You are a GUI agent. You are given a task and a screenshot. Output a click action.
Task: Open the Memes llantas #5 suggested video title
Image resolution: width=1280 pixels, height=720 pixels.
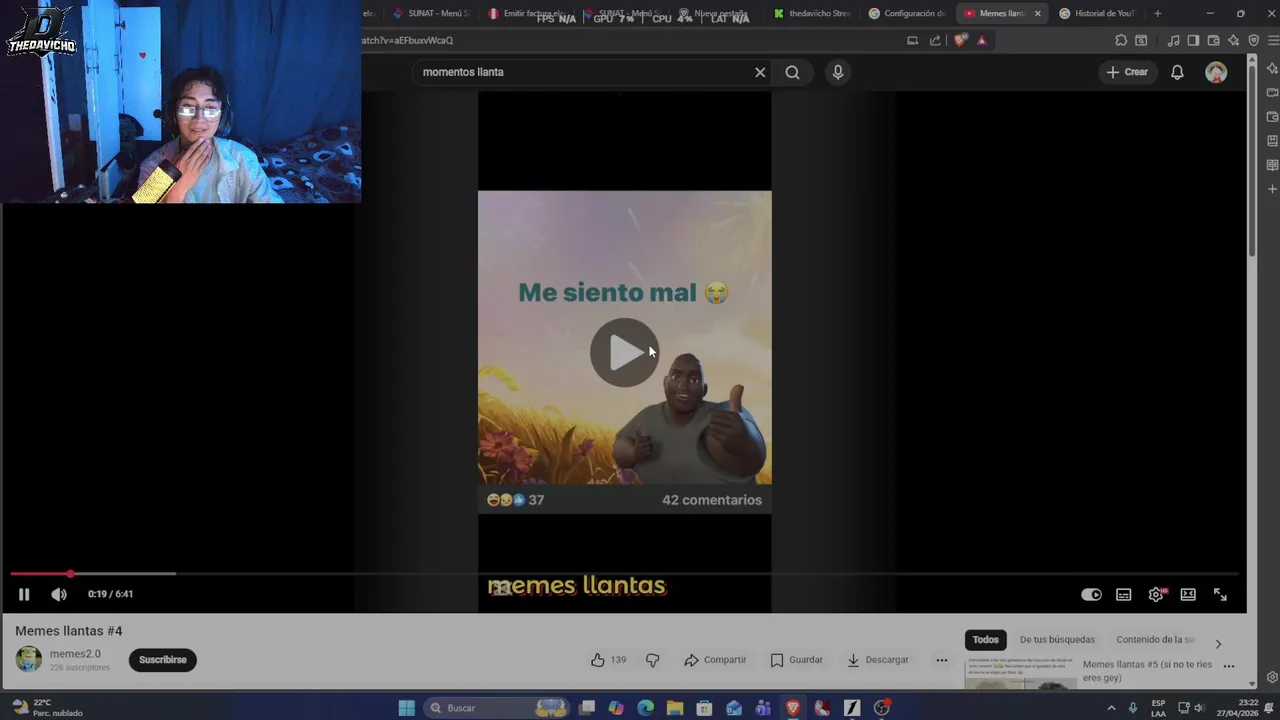coord(1147,671)
